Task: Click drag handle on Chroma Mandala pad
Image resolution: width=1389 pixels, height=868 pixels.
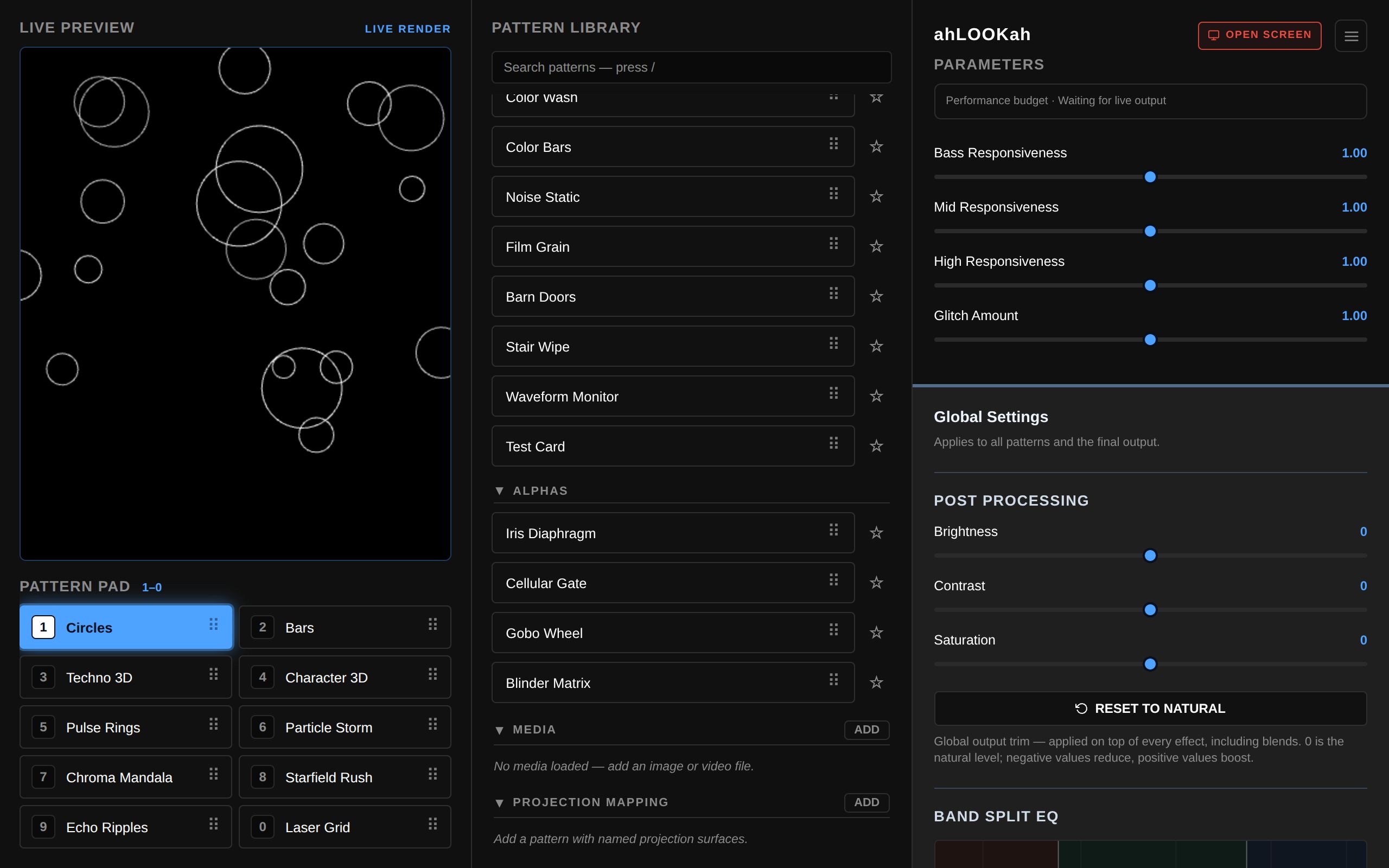Action: pyautogui.click(x=214, y=774)
